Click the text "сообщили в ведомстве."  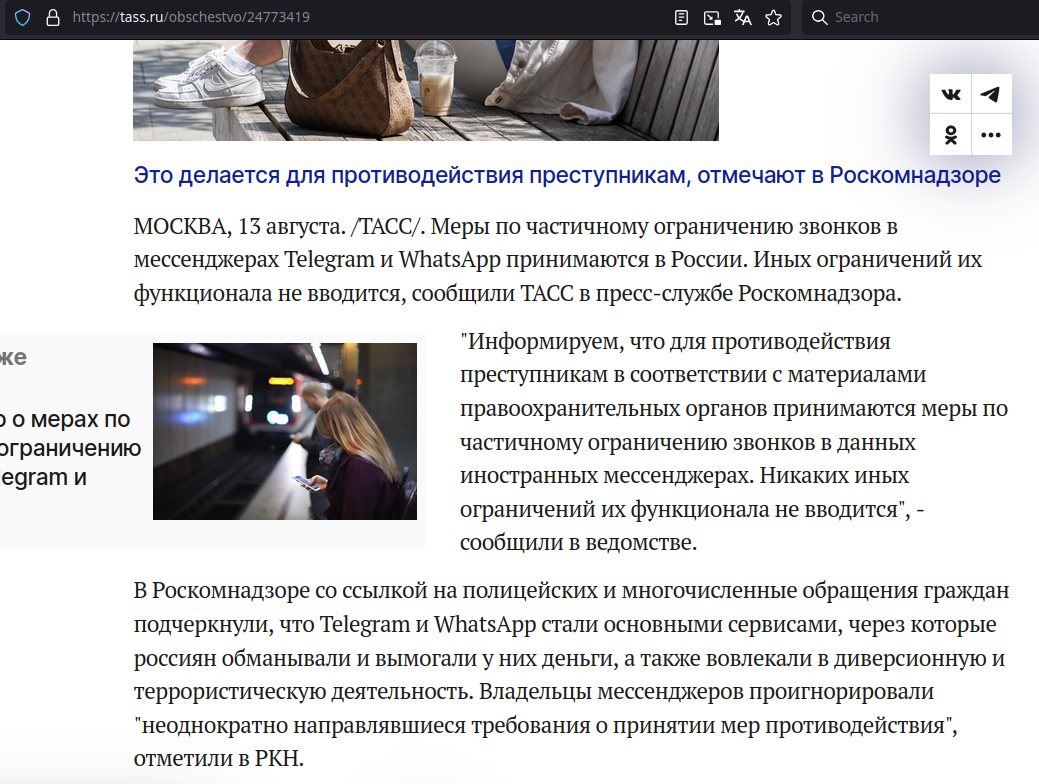pyautogui.click(x=578, y=543)
